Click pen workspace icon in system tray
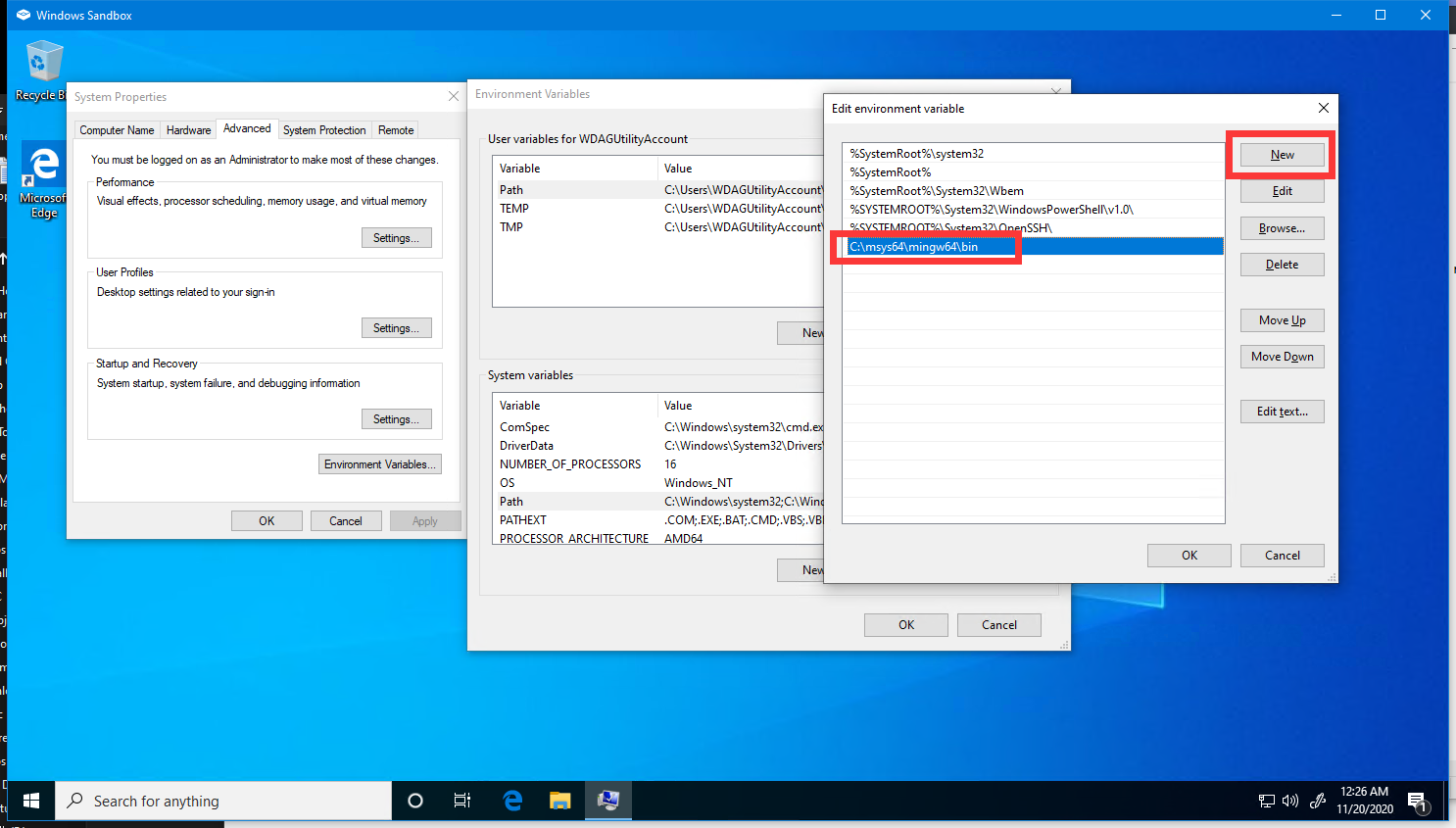The image size is (1456, 828). point(1318,801)
